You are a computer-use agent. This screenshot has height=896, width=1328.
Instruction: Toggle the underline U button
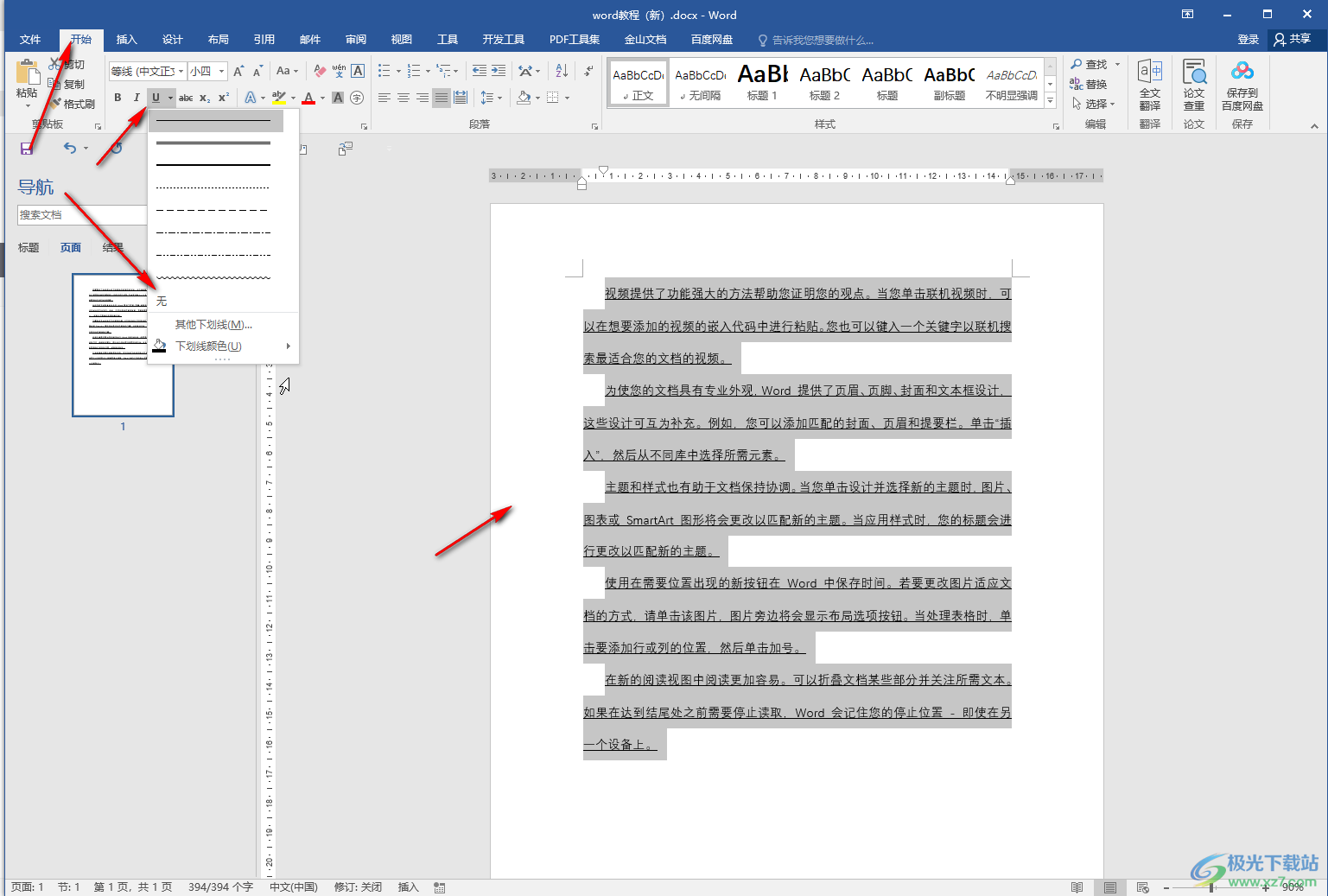point(156,98)
